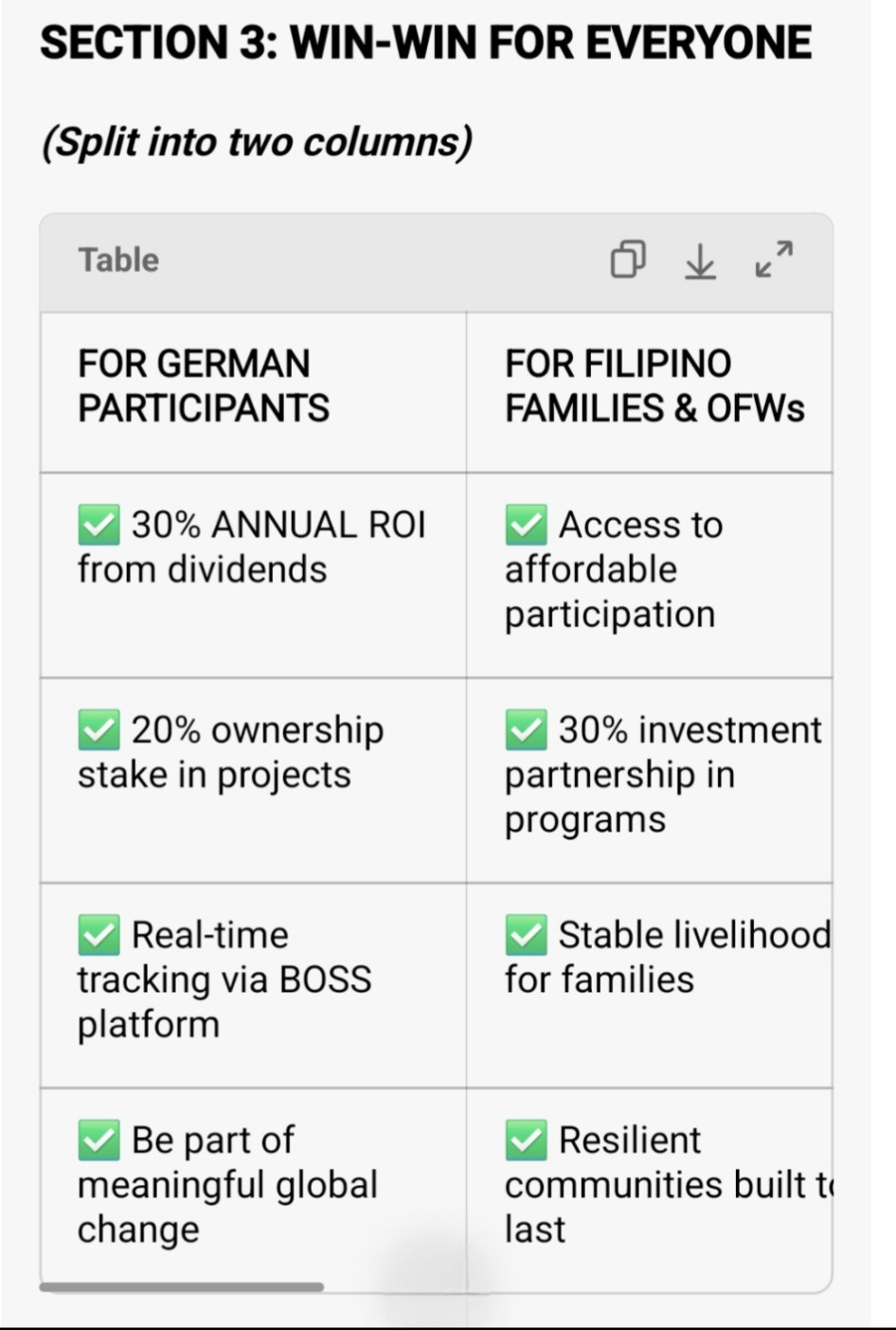Click the checkmark beside 20% ownership stake

point(99,729)
